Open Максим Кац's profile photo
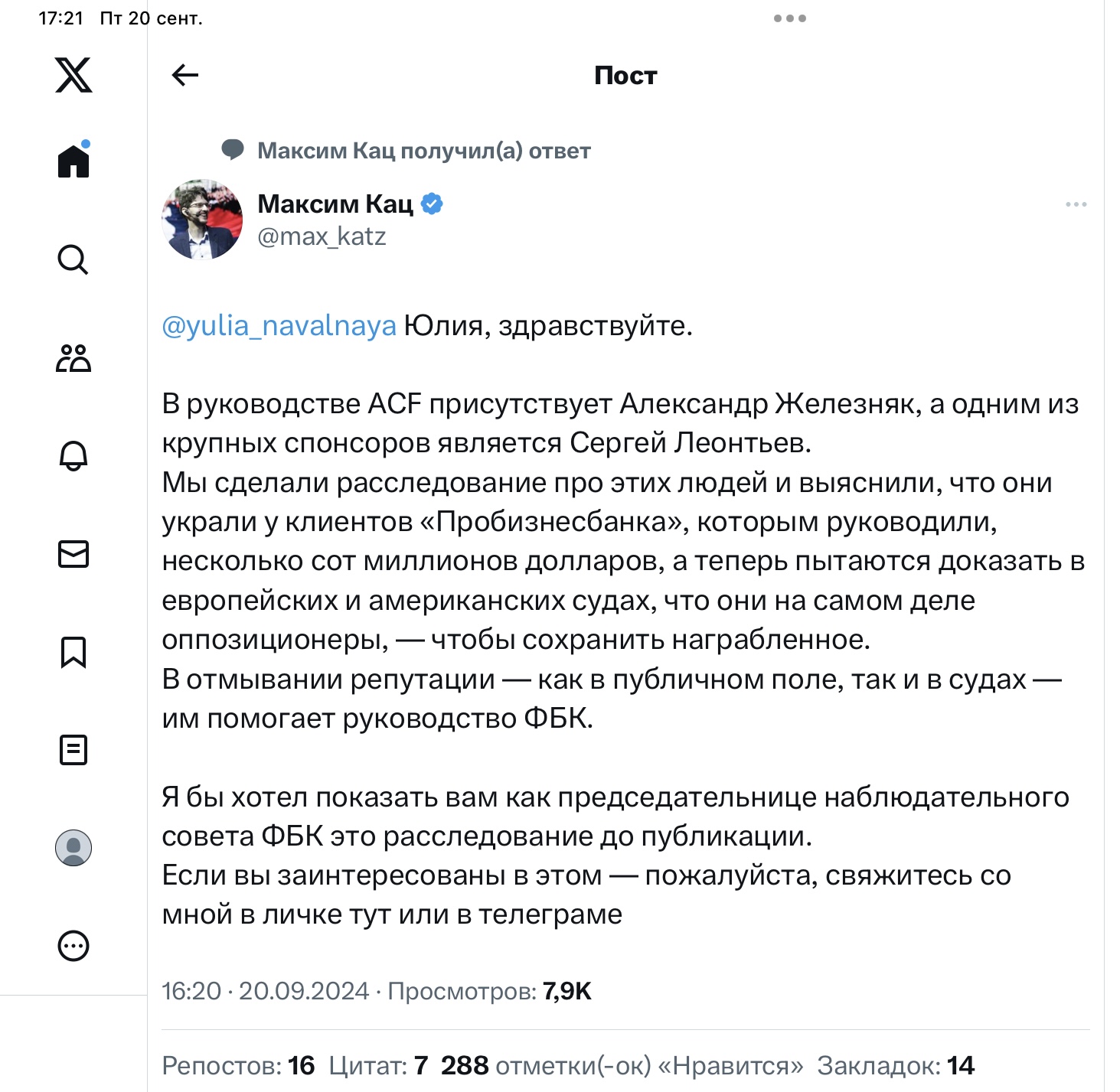The image size is (1120, 1092). (x=202, y=220)
